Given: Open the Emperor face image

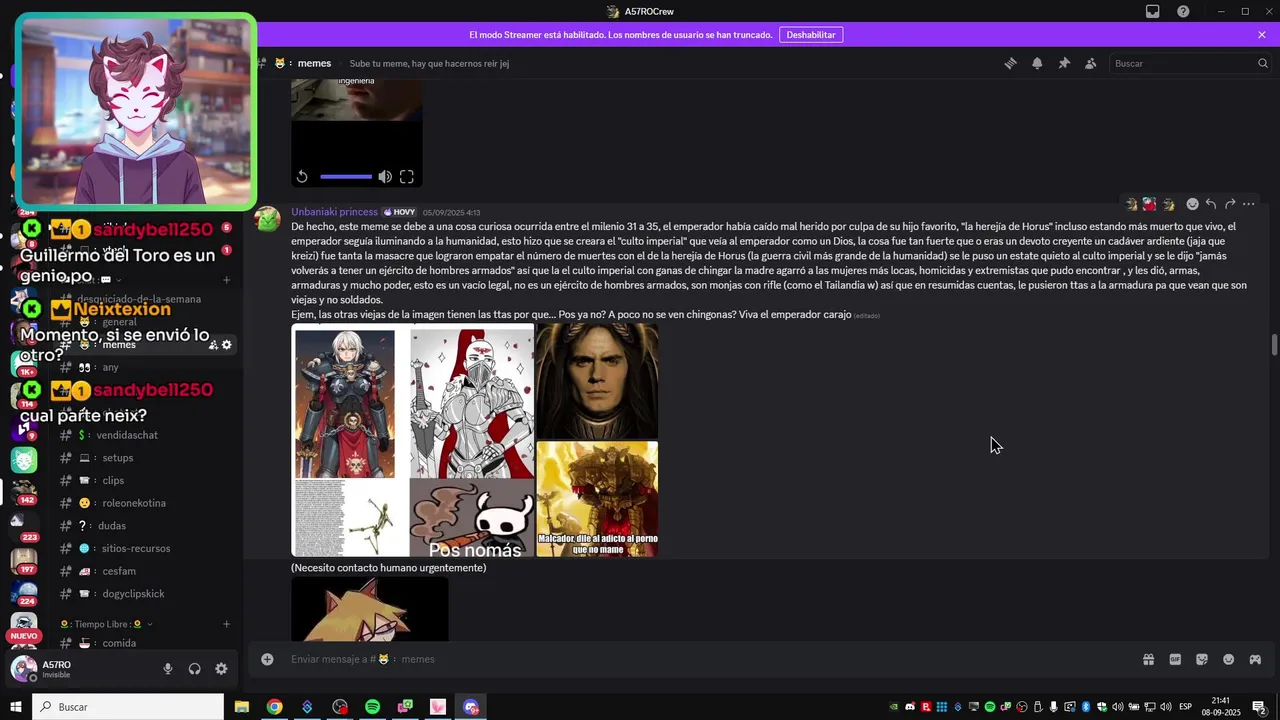Looking at the screenshot, I should 597,380.
